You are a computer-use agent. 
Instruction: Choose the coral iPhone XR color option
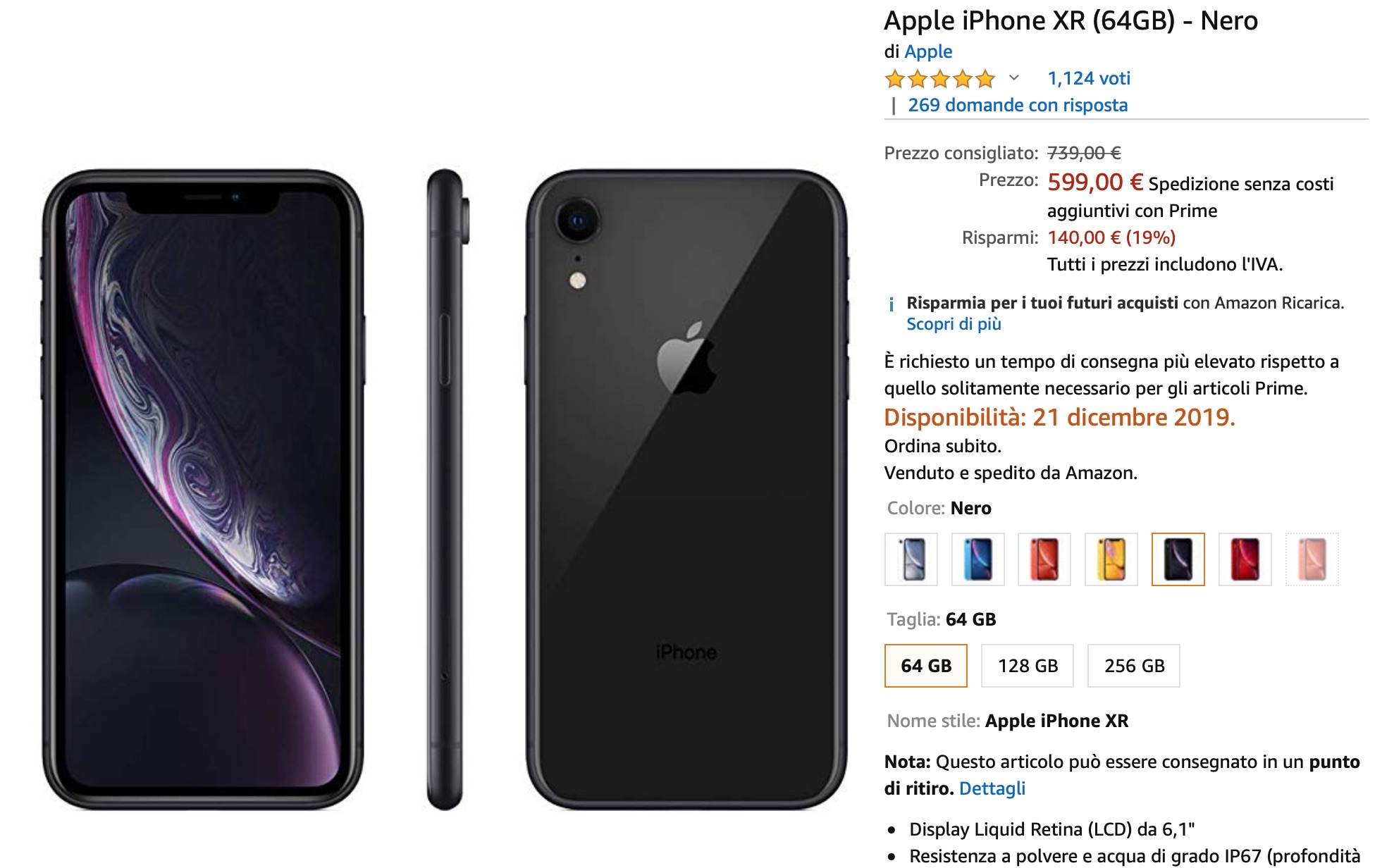click(x=1044, y=559)
